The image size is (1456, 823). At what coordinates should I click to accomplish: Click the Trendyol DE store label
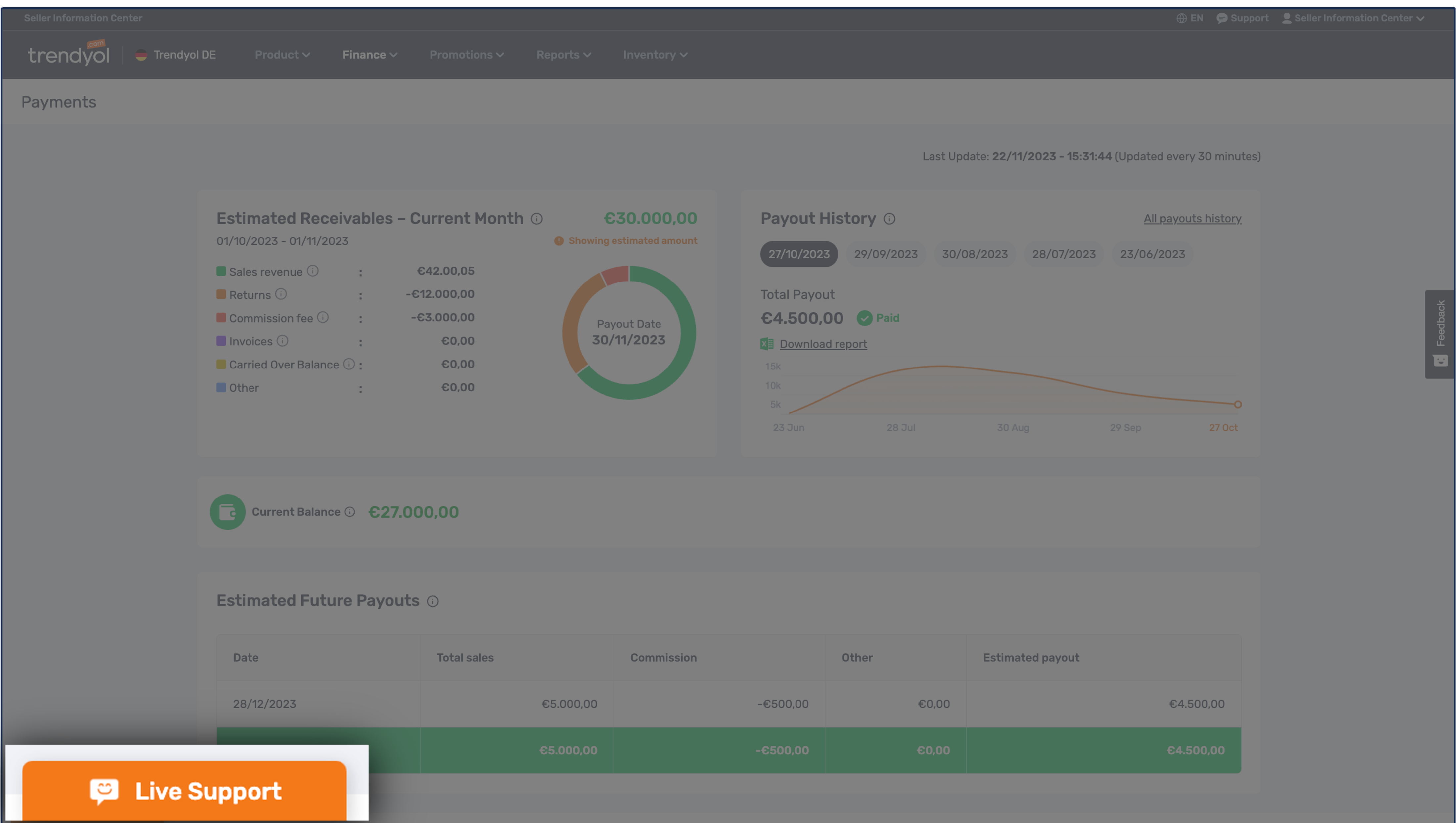click(x=184, y=55)
